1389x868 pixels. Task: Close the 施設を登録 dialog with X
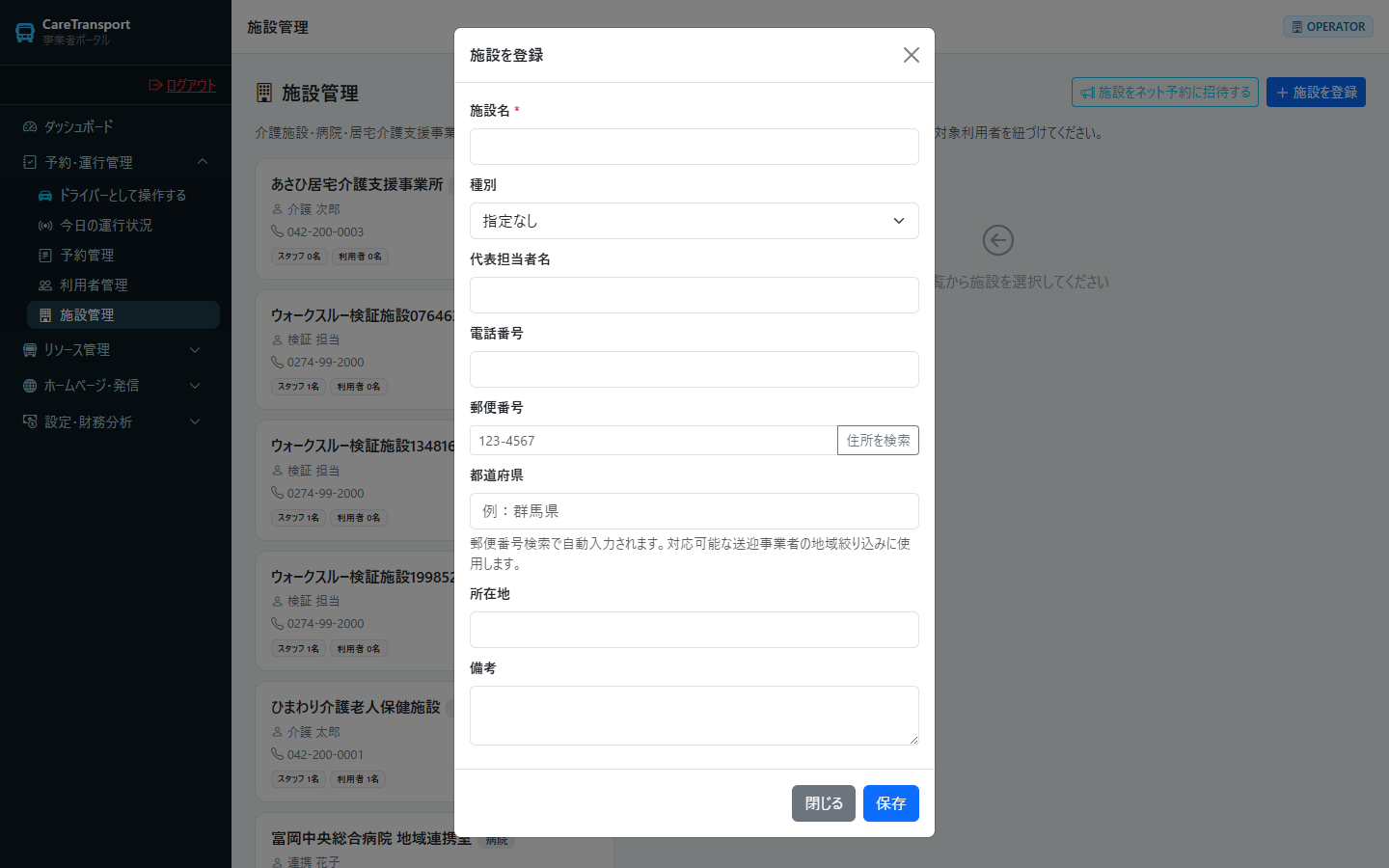(912, 55)
